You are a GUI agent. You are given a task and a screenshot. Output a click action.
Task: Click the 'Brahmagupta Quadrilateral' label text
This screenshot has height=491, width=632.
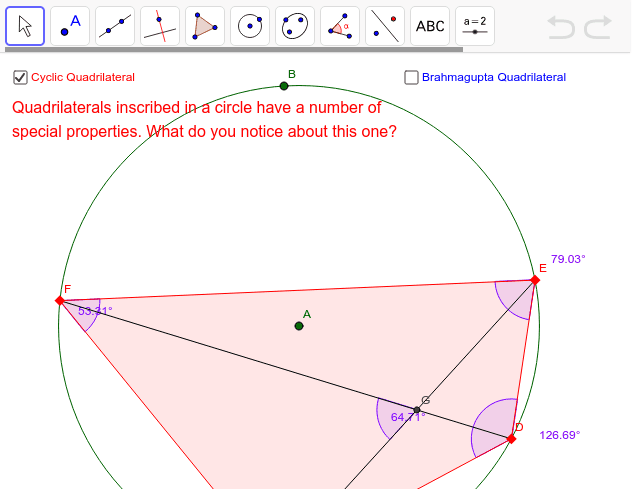click(494, 77)
